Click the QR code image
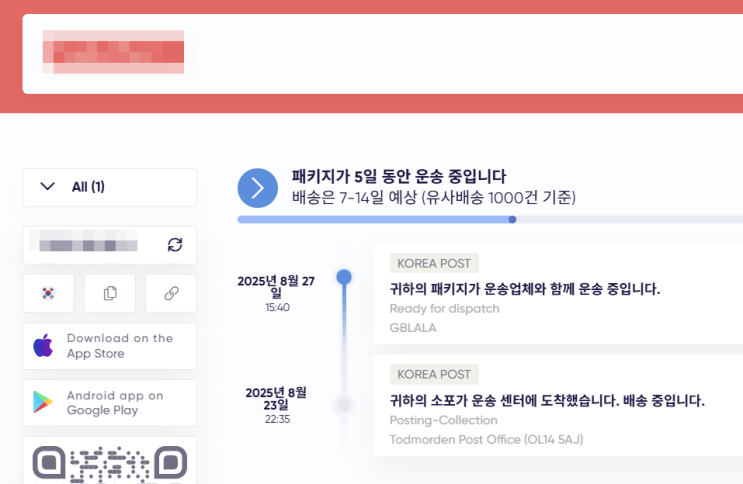 click(109, 465)
